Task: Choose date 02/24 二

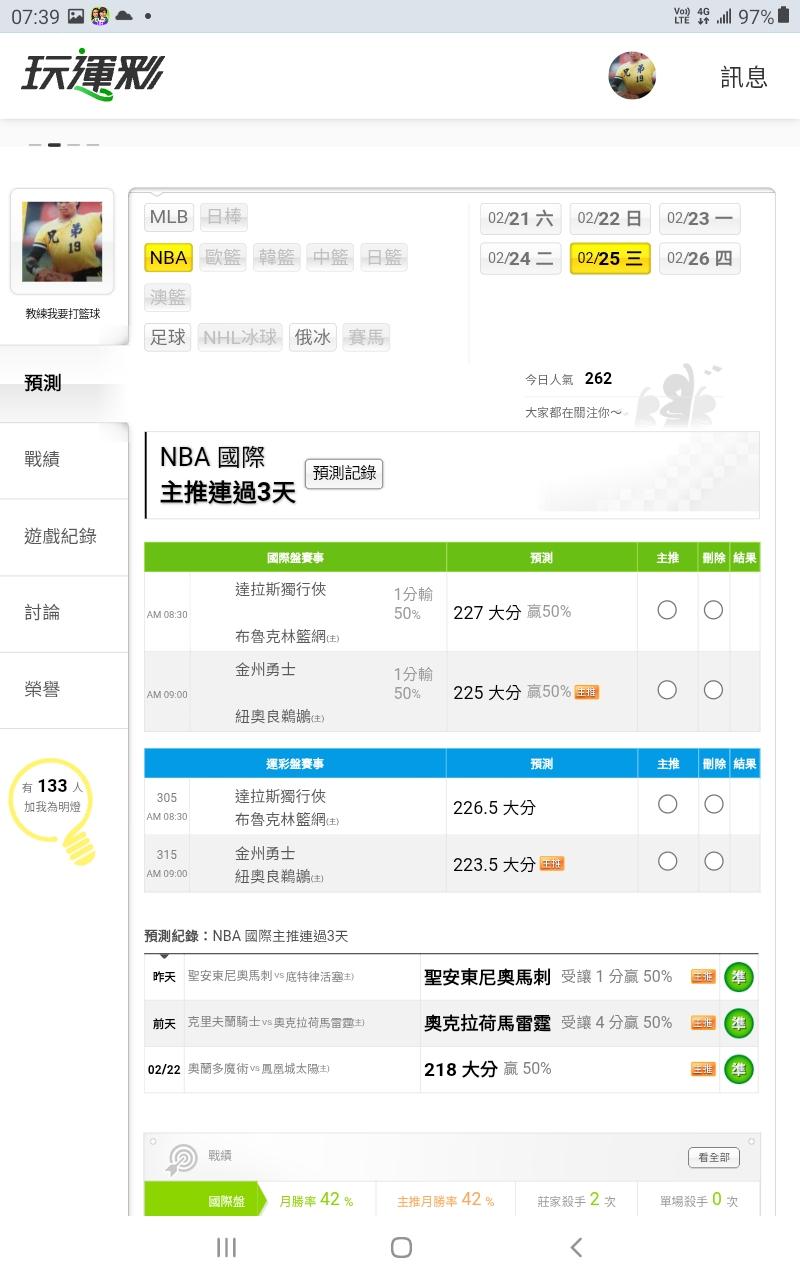Action: [521, 258]
